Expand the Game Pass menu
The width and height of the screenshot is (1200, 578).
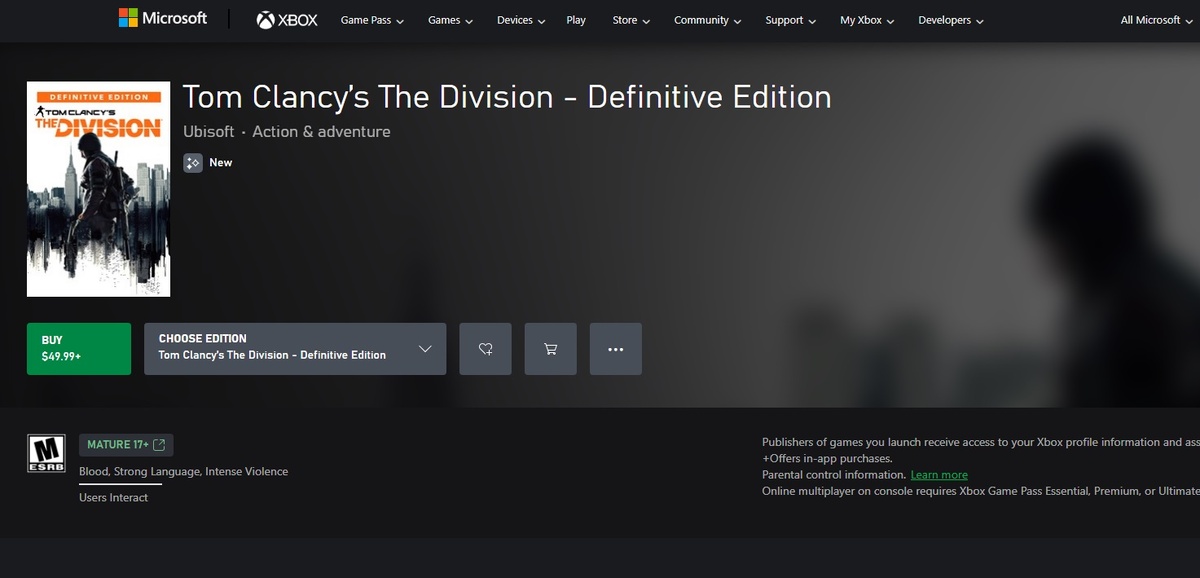click(x=372, y=20)
